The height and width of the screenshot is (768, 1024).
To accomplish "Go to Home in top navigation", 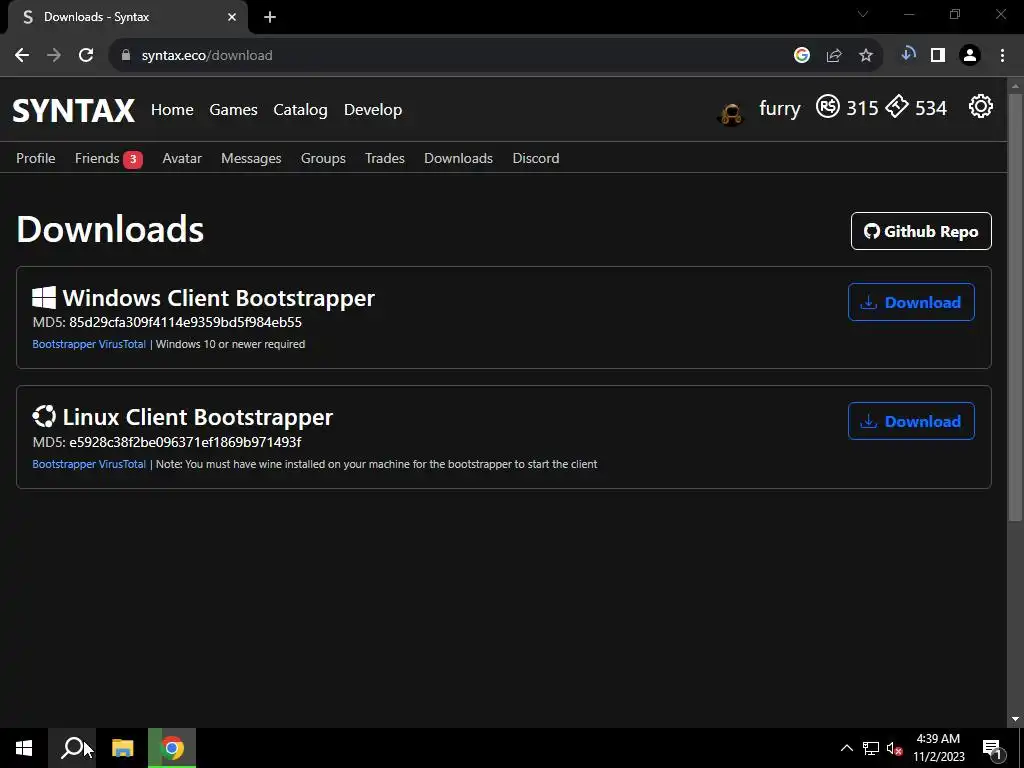I will (172, 110).
